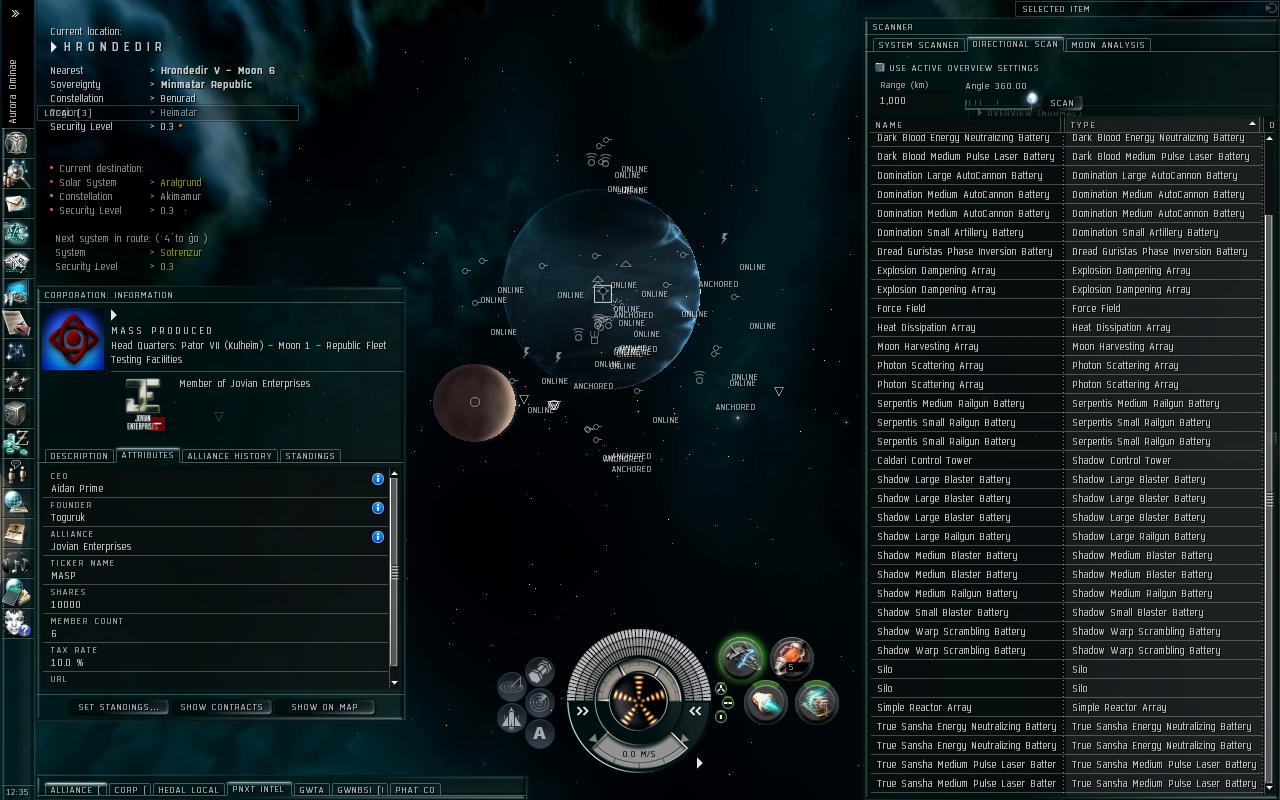Show info for CEO Aidan Prime

click(x=378, y=479)
